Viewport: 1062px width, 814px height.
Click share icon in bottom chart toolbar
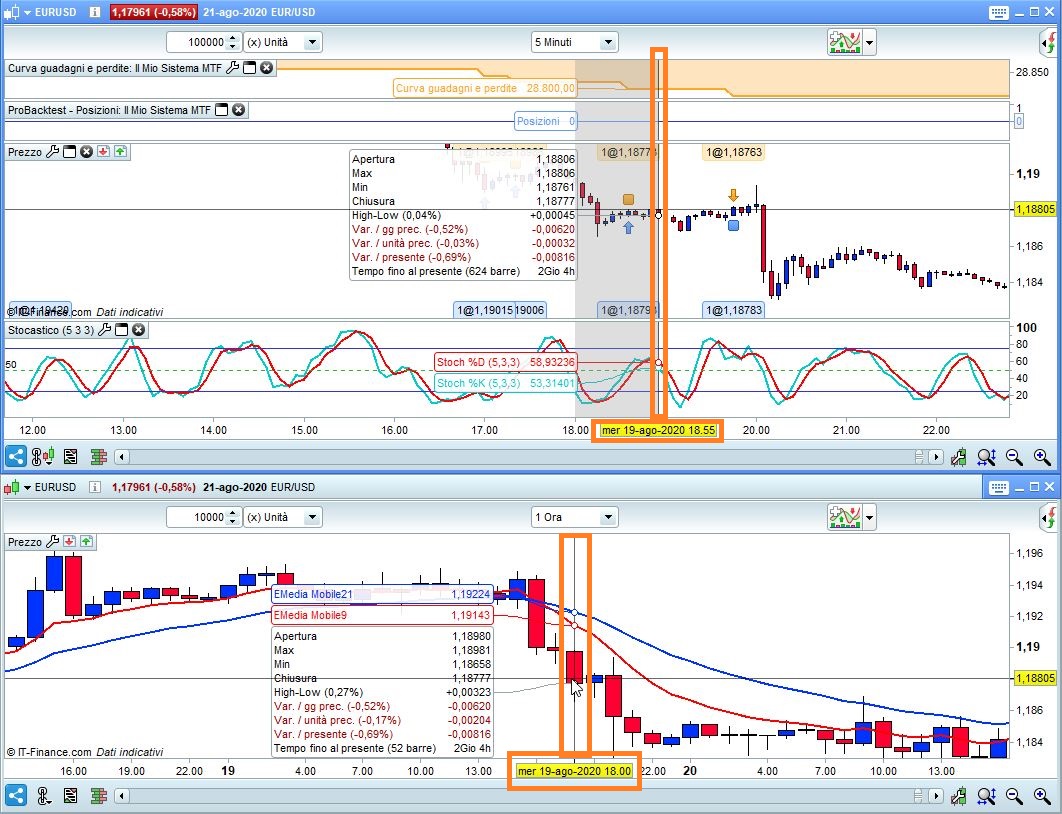click(x=16, y=795)
